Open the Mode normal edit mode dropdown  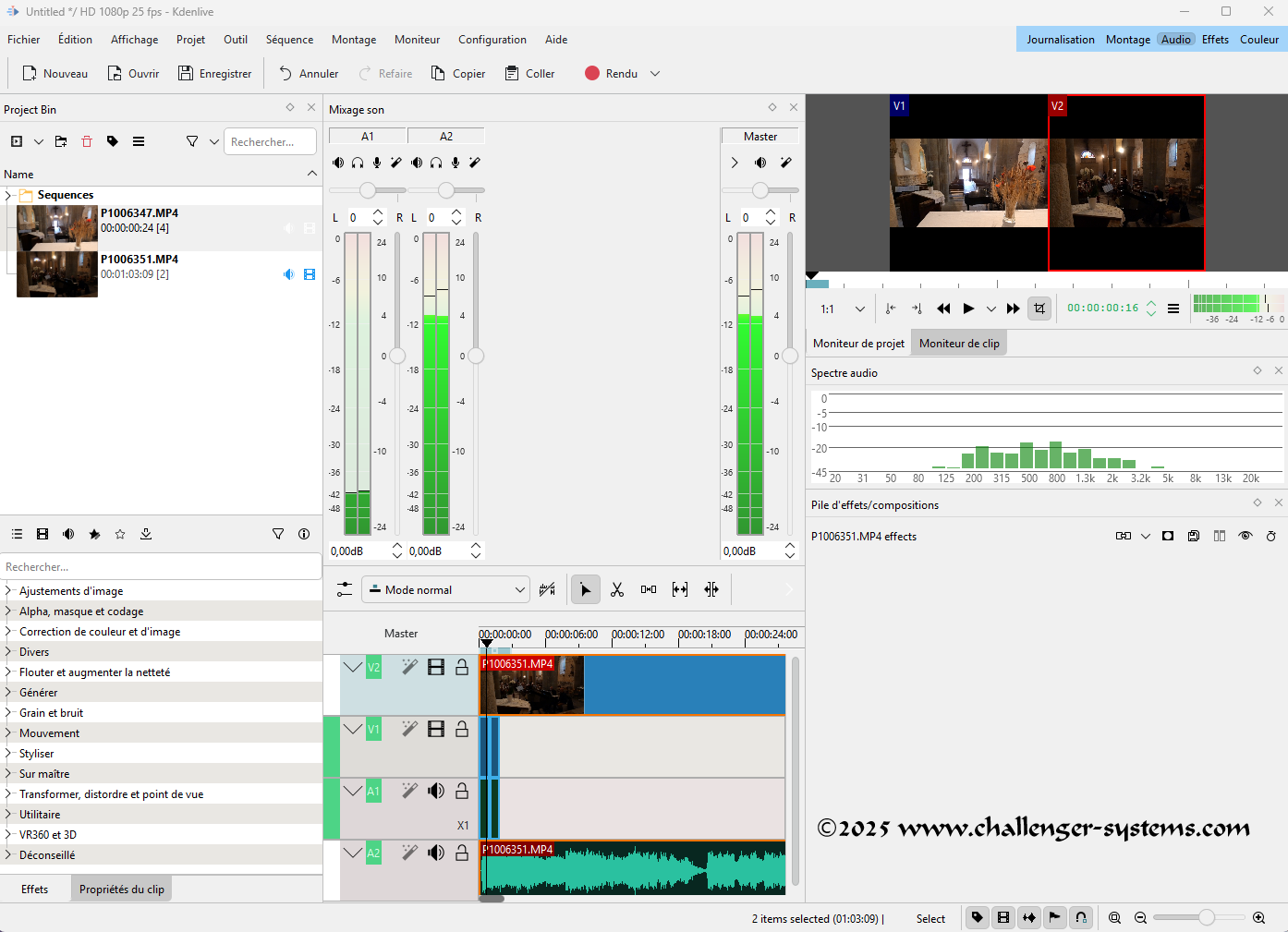[x=445, y=589]
